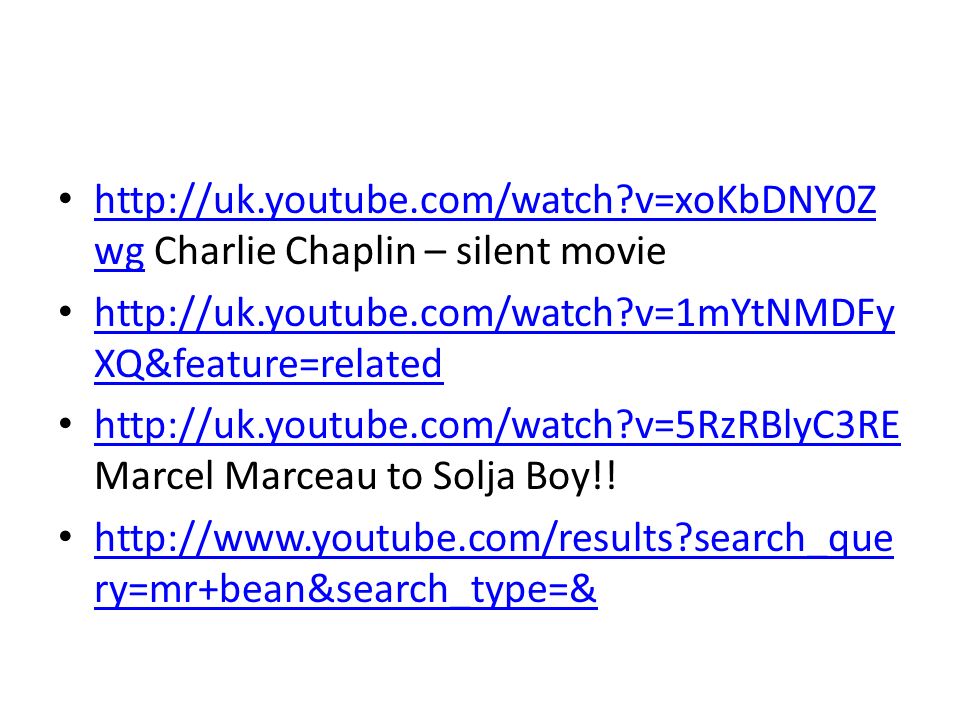
Task: Click the 'Charlie Chaplin' text
Action: click(285, 251)
